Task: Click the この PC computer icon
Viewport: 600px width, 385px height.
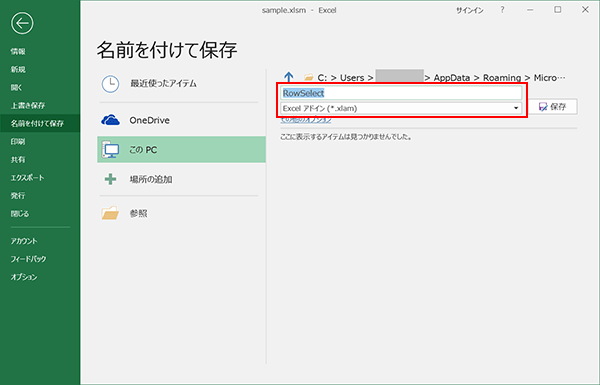Action: point(111,150)
